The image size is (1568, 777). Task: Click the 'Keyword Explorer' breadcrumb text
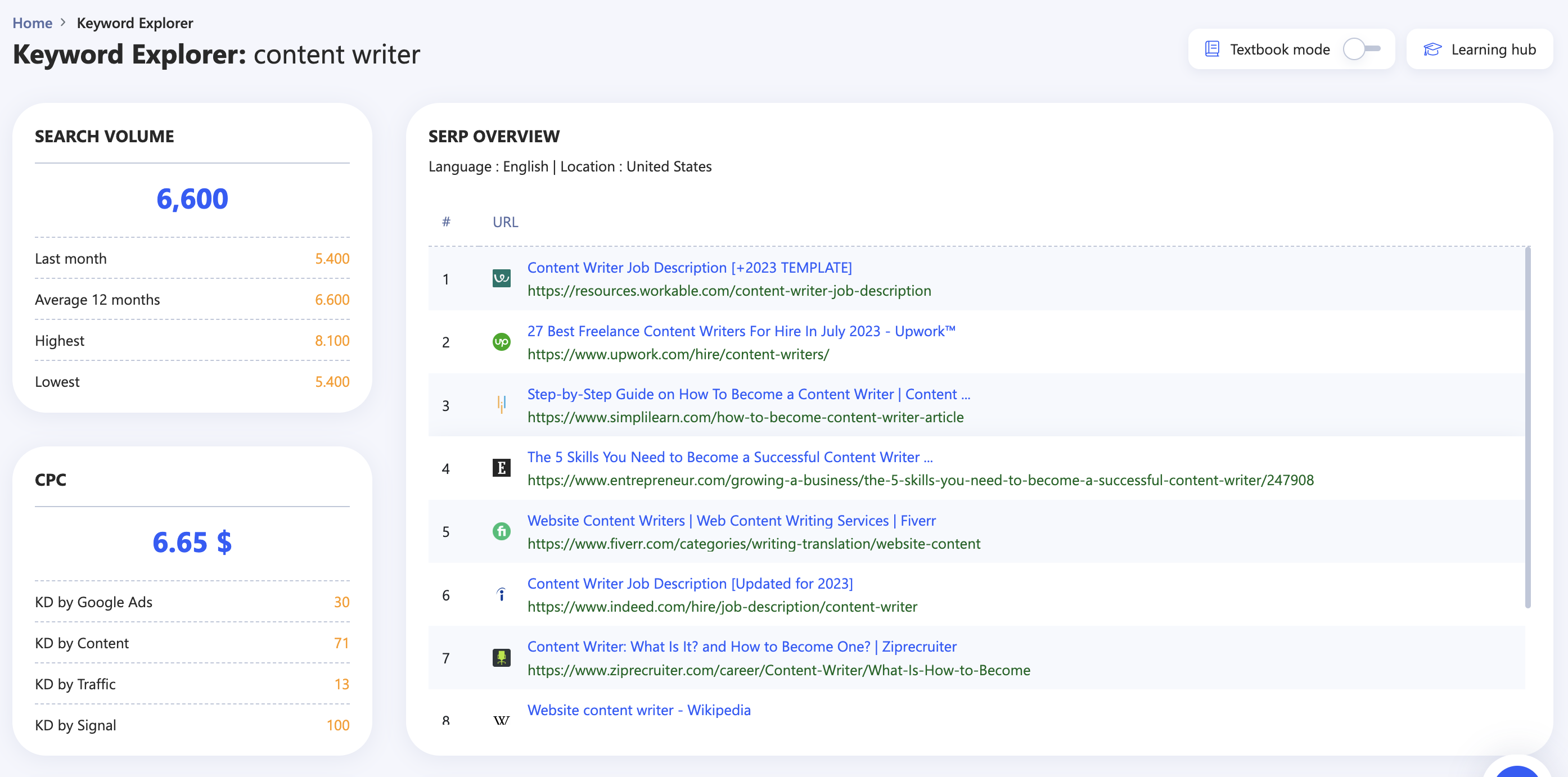click(x=134, y=23)
